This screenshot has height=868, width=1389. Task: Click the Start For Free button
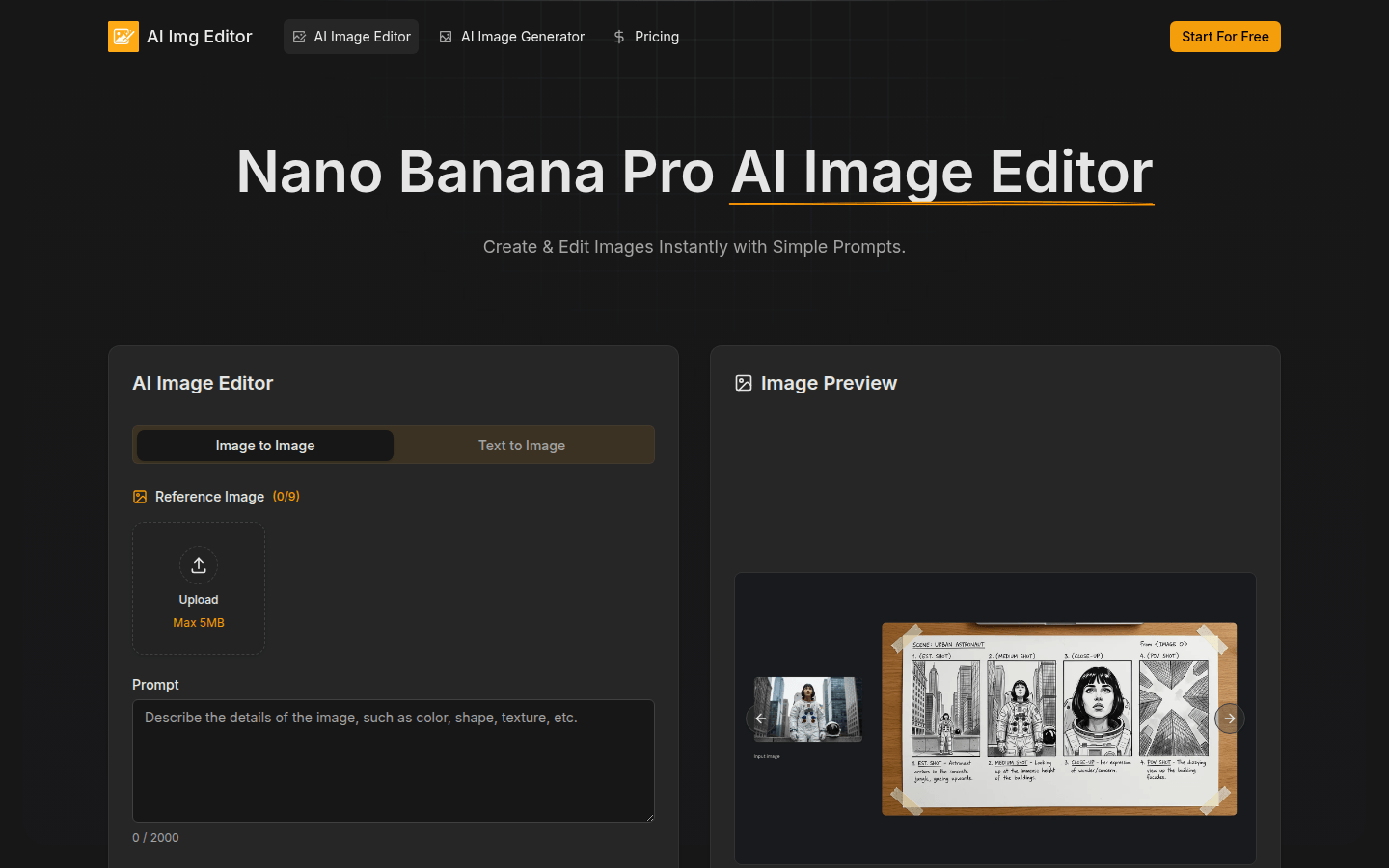(x=1225, y=37)
